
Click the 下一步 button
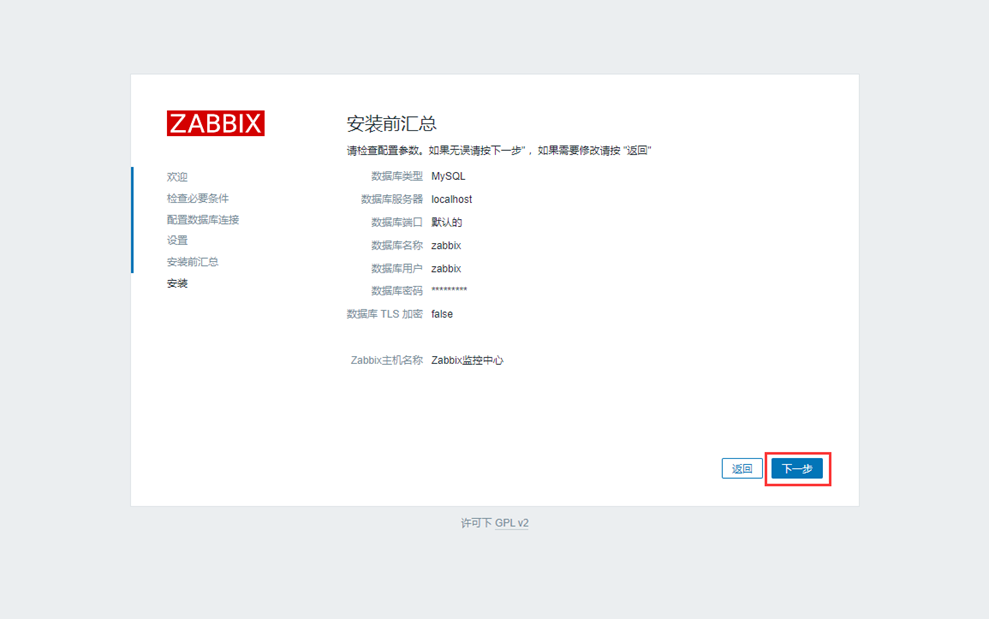(797, 469)
